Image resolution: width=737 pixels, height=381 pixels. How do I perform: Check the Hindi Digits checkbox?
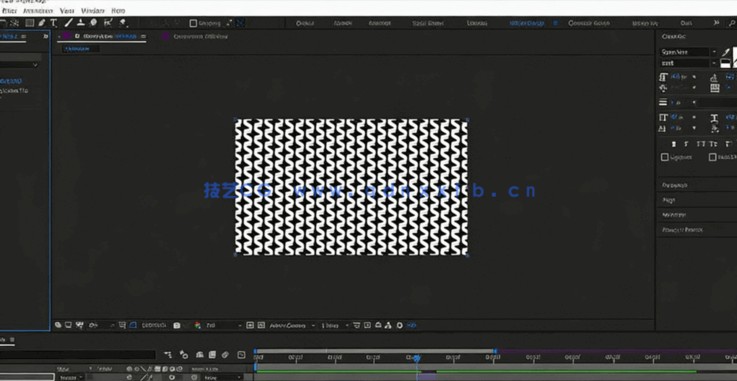713,157
